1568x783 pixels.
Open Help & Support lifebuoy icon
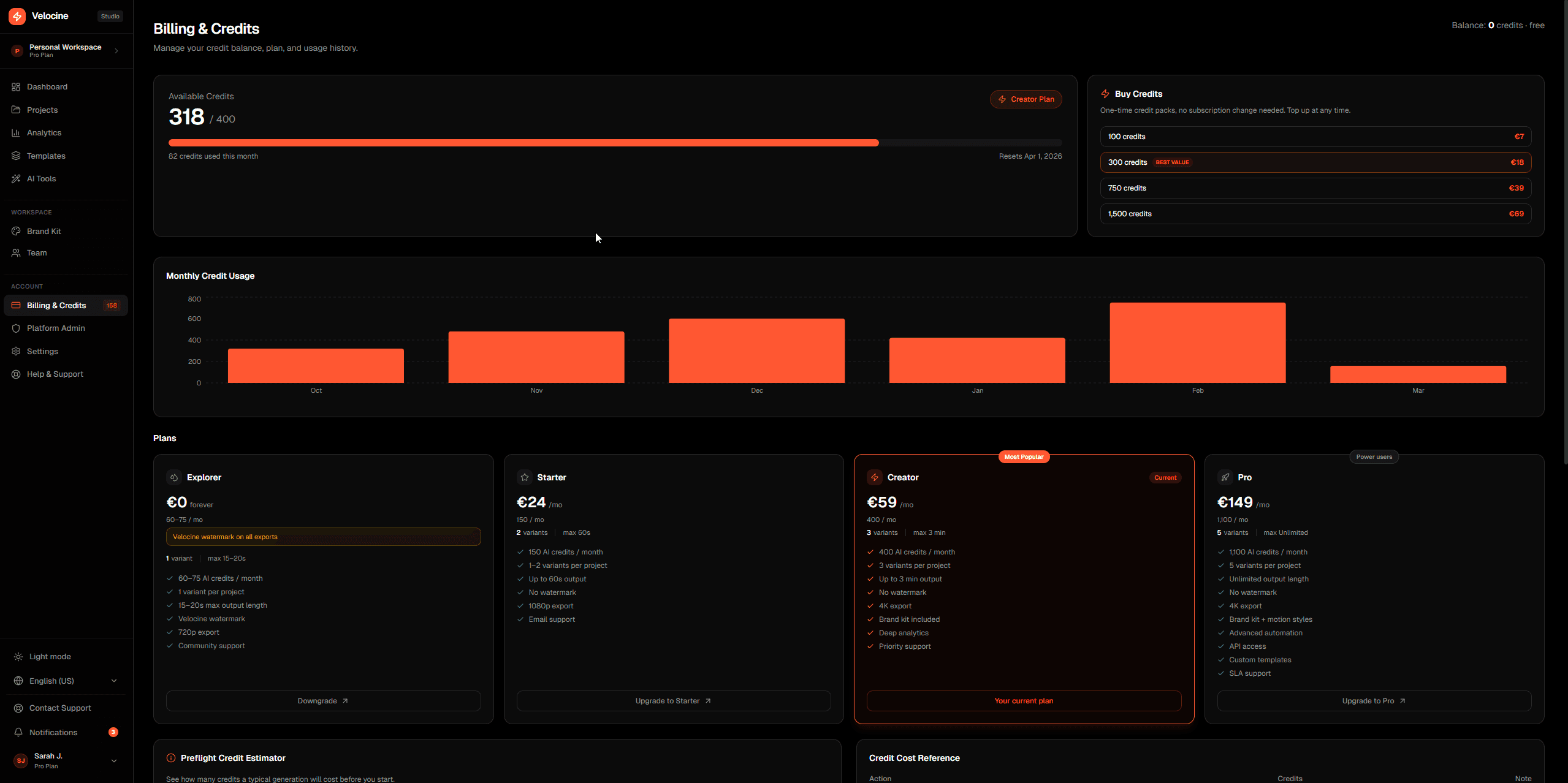point(16,374)
